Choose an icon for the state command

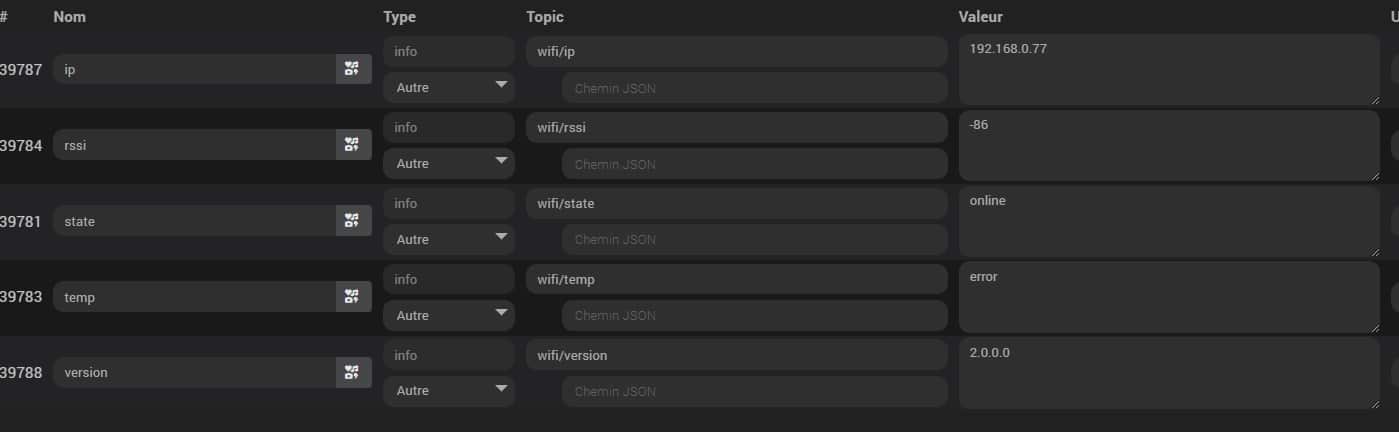click(353, 221)
